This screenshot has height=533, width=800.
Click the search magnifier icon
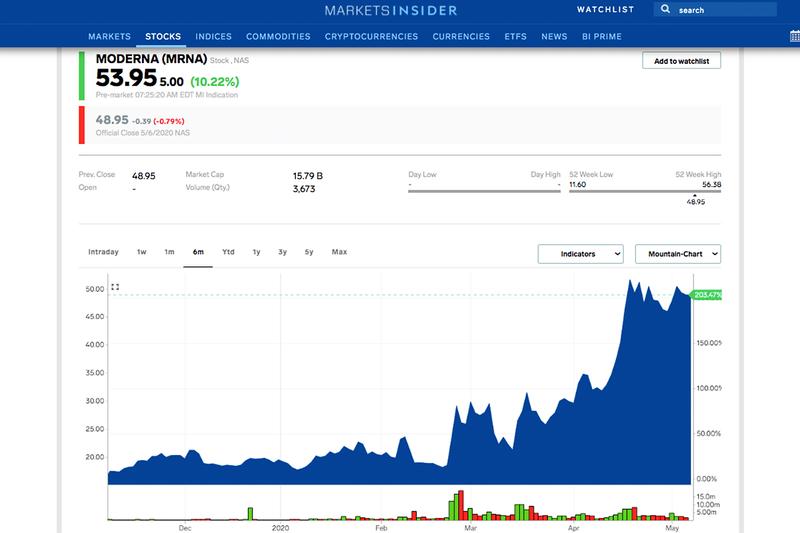coord(665,9)
